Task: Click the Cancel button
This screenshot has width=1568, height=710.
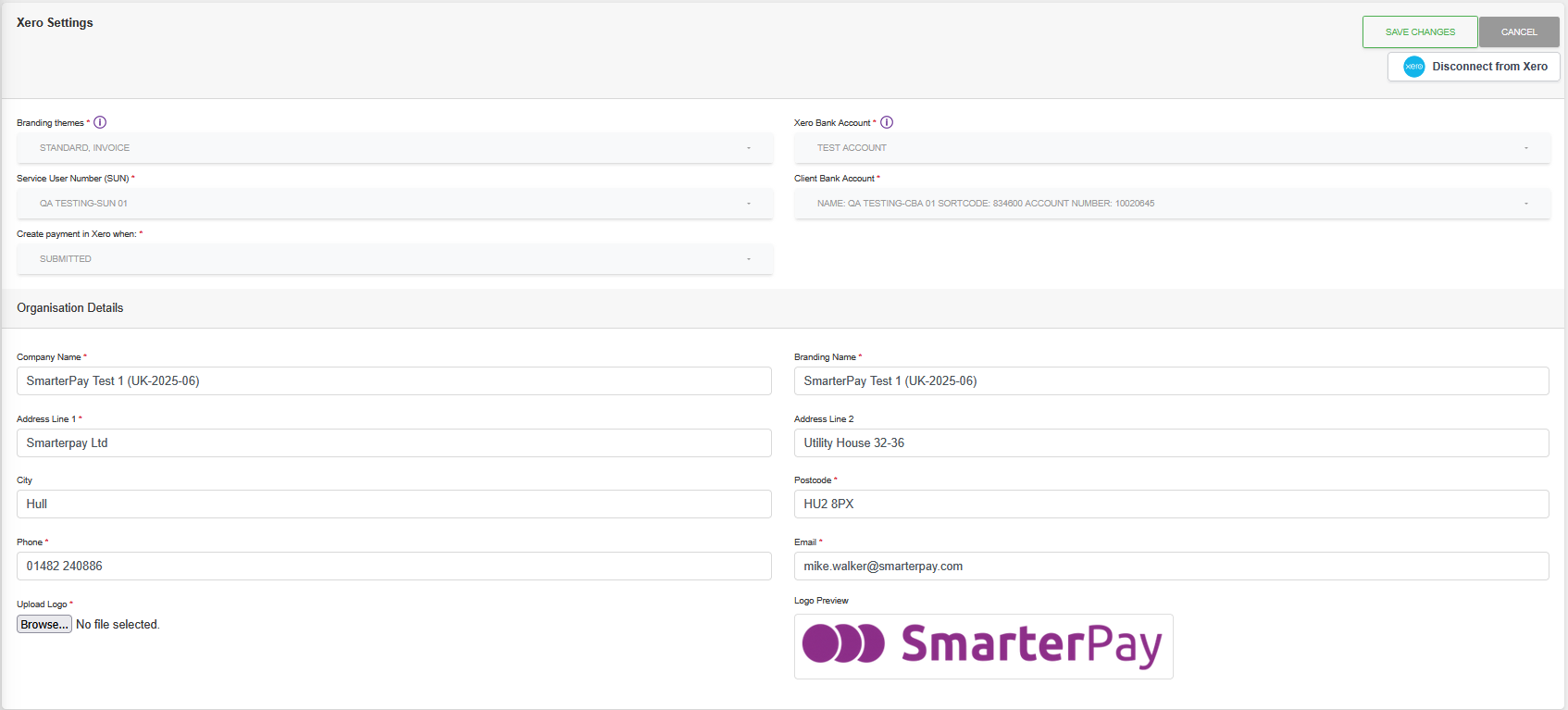Action: 1518,32
